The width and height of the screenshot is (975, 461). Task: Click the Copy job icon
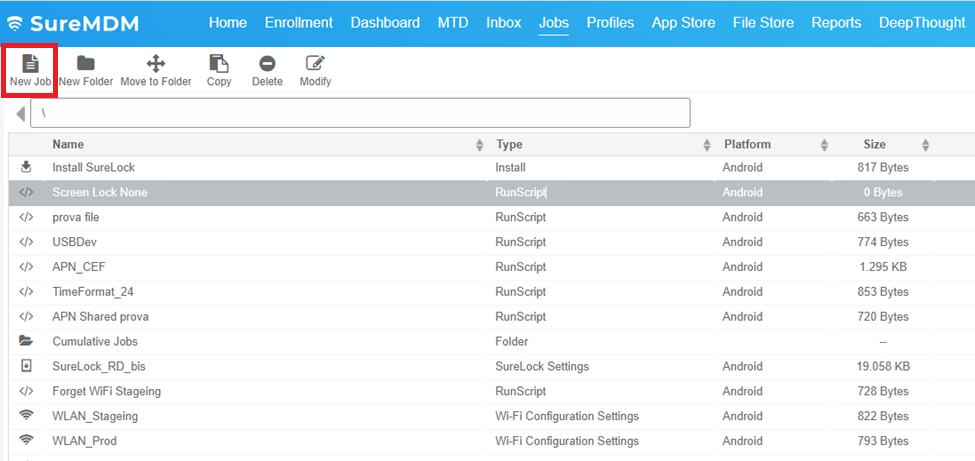(x=219, y=64)
